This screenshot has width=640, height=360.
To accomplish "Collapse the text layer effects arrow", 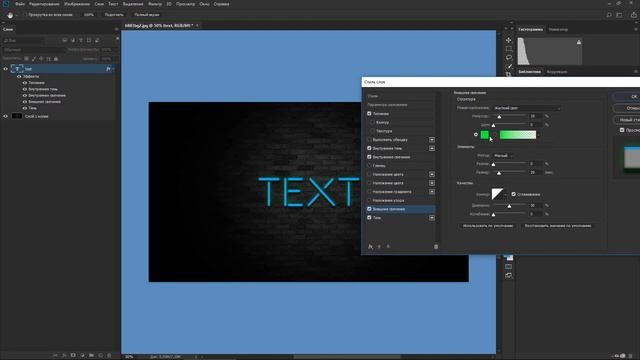I will pos(113,69).
